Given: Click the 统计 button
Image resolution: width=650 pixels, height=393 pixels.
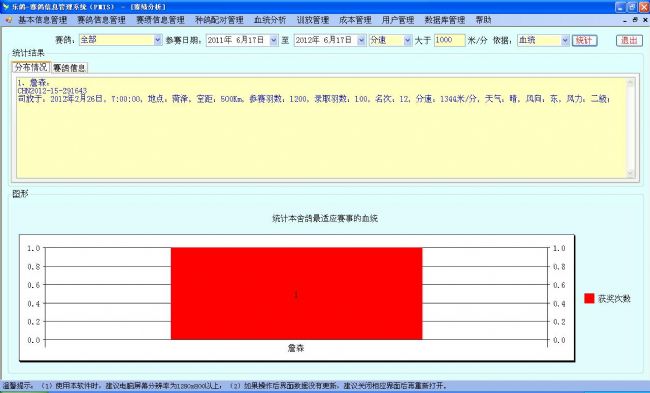Looking at the screenshot, I should [x=585, y=40].
